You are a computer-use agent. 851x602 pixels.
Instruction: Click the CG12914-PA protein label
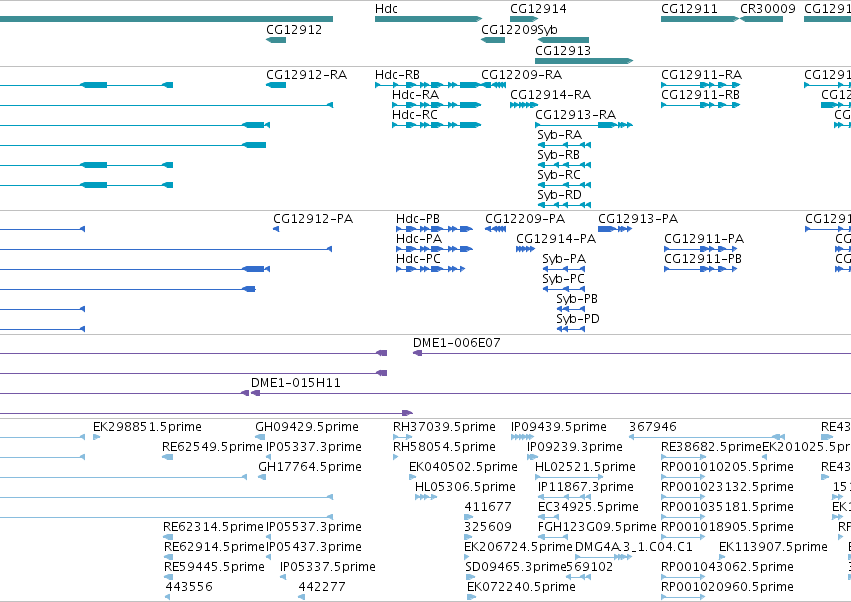pos(556,239)
